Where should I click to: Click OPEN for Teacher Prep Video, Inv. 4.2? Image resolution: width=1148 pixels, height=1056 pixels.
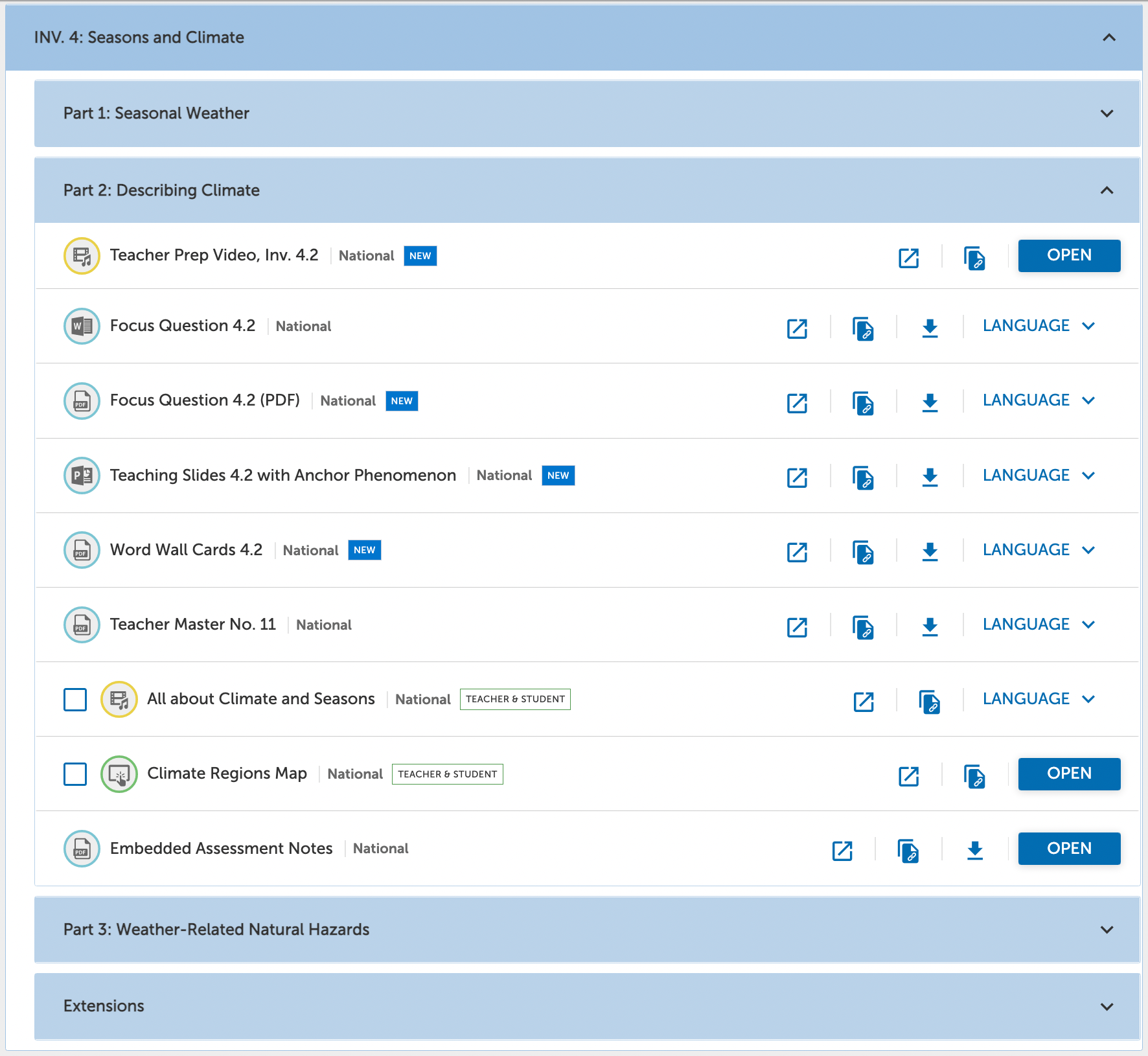tap(1068, 255)
